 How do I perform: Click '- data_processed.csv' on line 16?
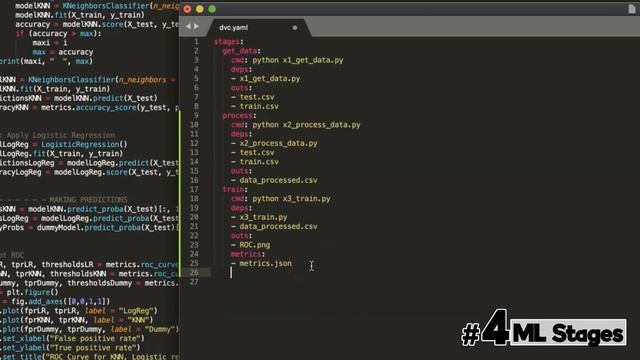[274, 180]
